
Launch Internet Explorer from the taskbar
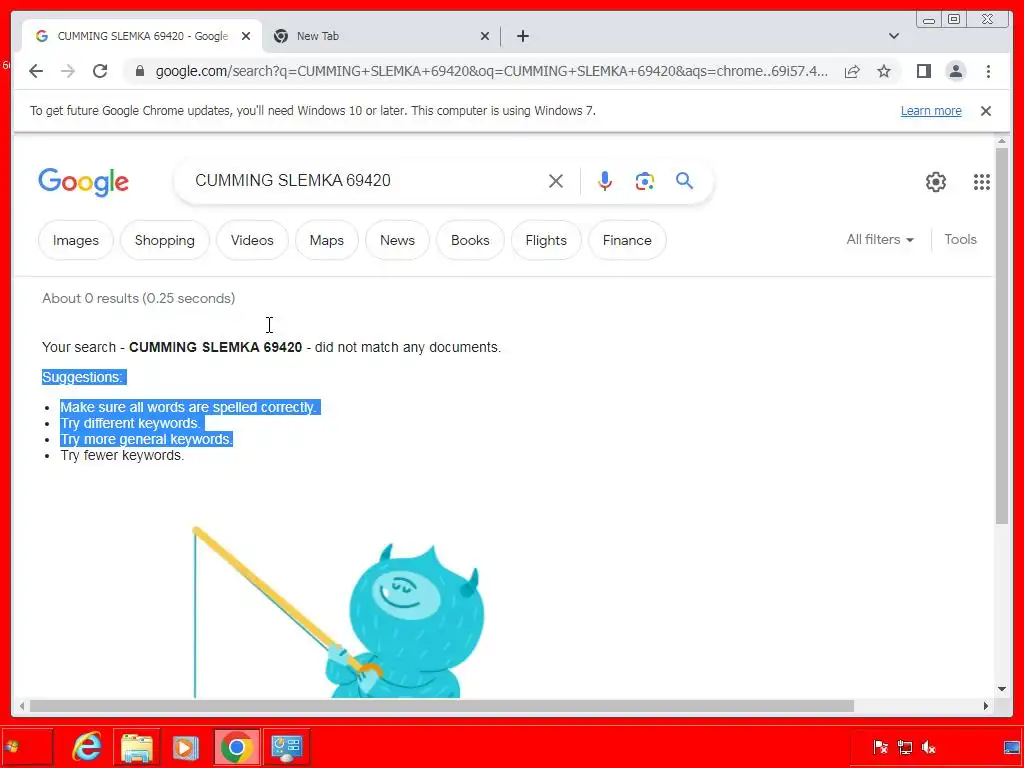point(88,747)
